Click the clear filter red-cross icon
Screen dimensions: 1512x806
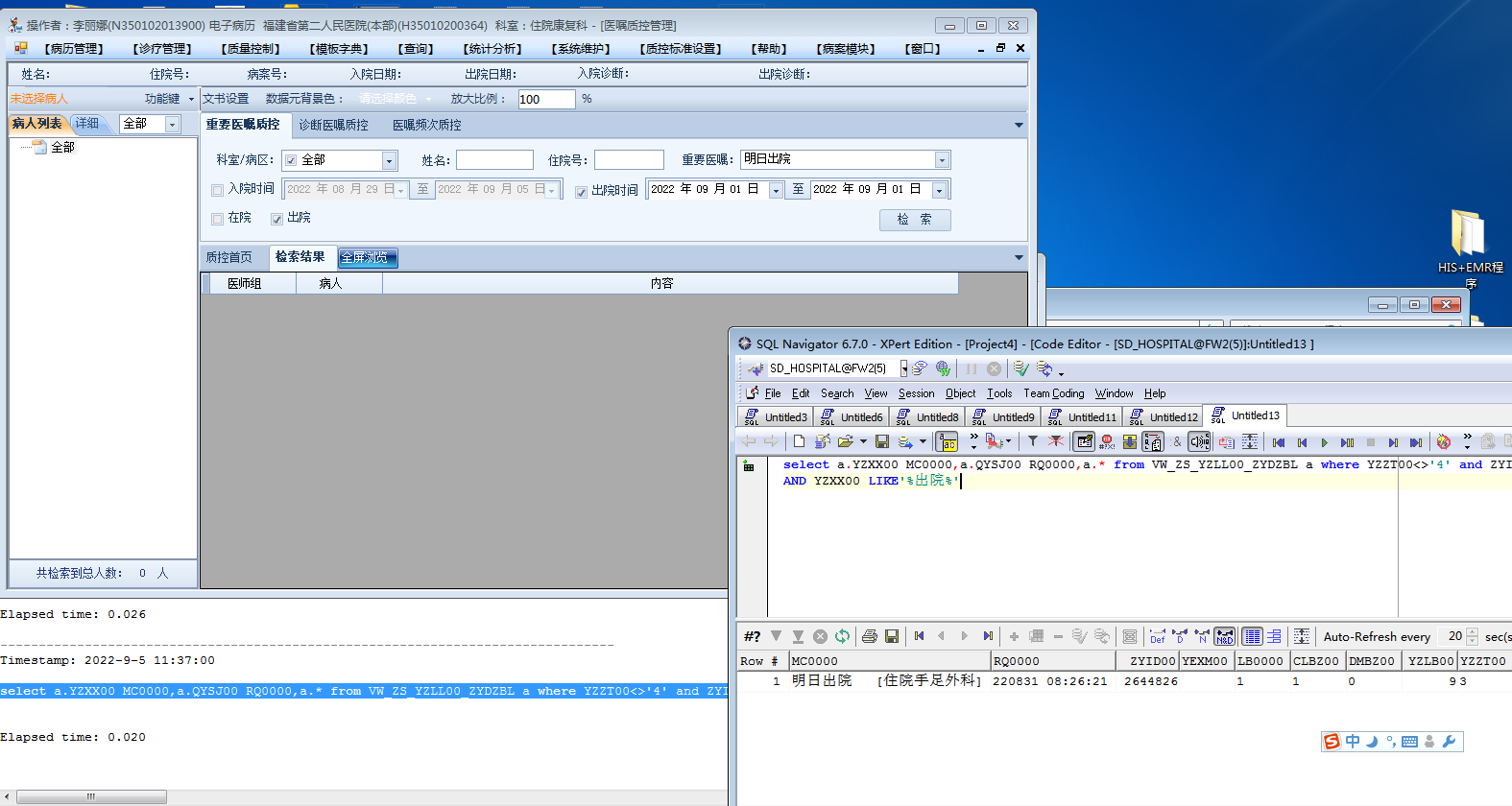tap(1055, 441)
